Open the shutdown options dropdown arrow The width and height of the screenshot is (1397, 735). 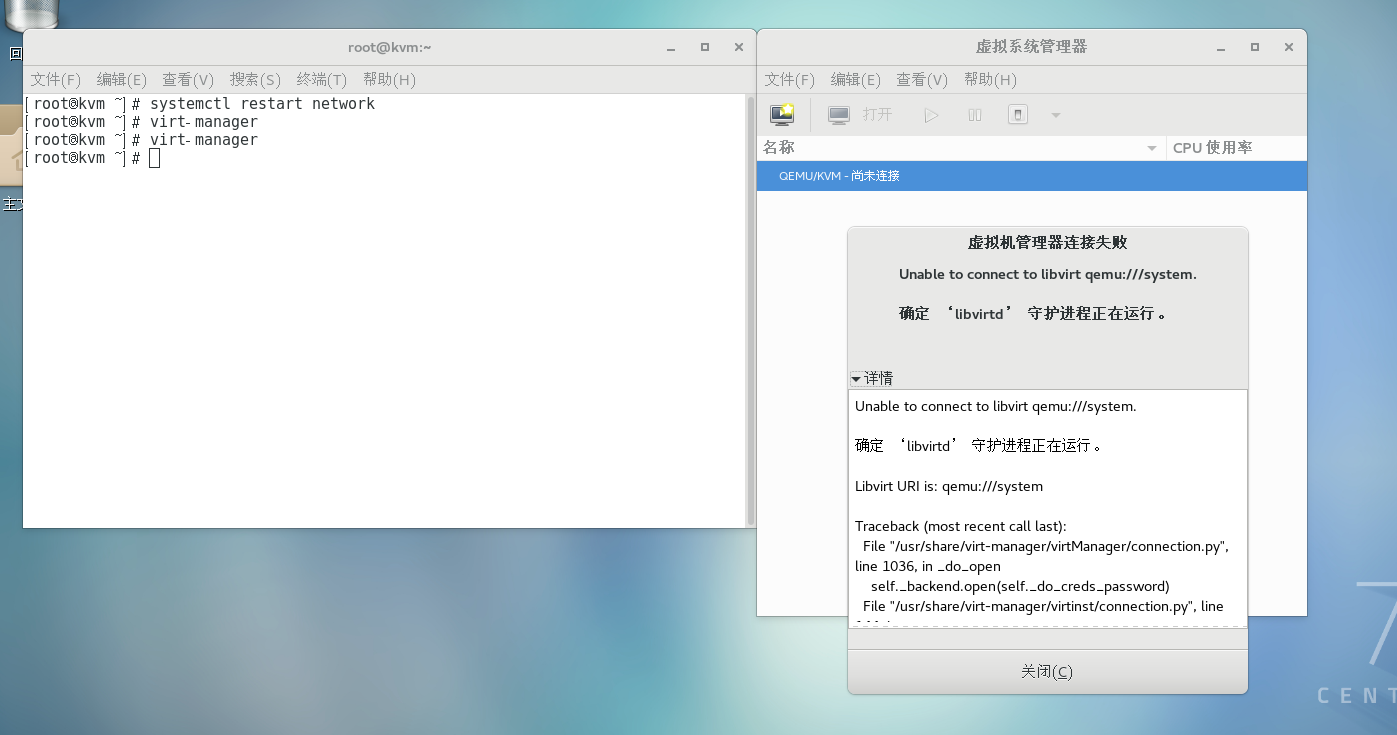tap(1056, 114)
